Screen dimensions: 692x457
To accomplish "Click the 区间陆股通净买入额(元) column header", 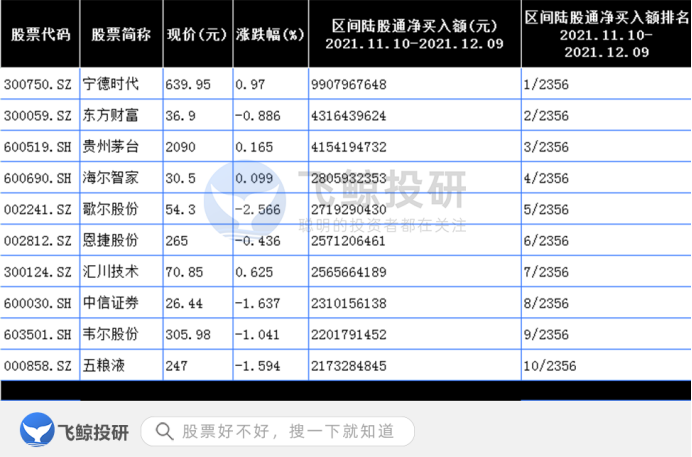I will pyautogui.click(x=414, y=35).
